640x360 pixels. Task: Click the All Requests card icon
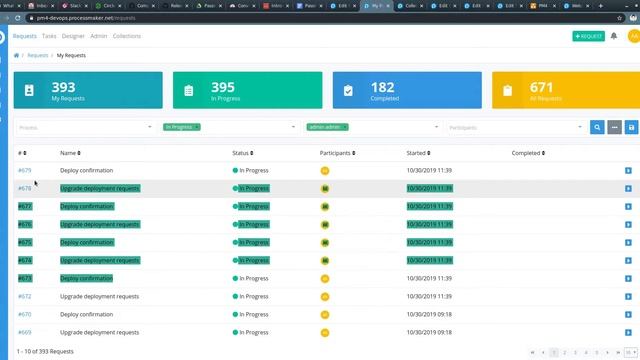pyautogui.click(x=507, y=90)
